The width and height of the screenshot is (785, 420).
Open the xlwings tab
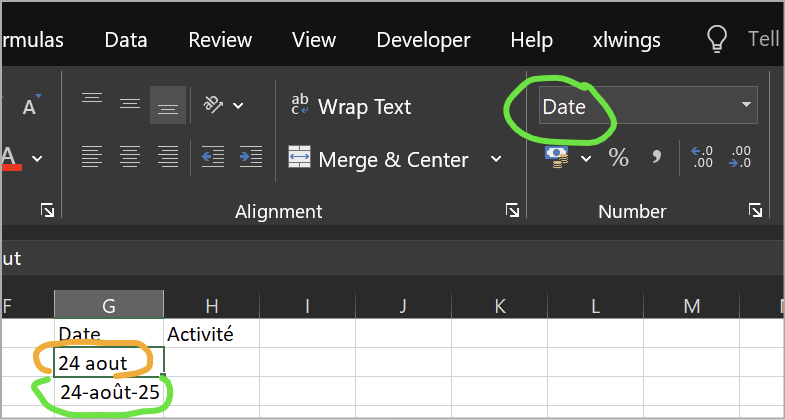point(626,41)
